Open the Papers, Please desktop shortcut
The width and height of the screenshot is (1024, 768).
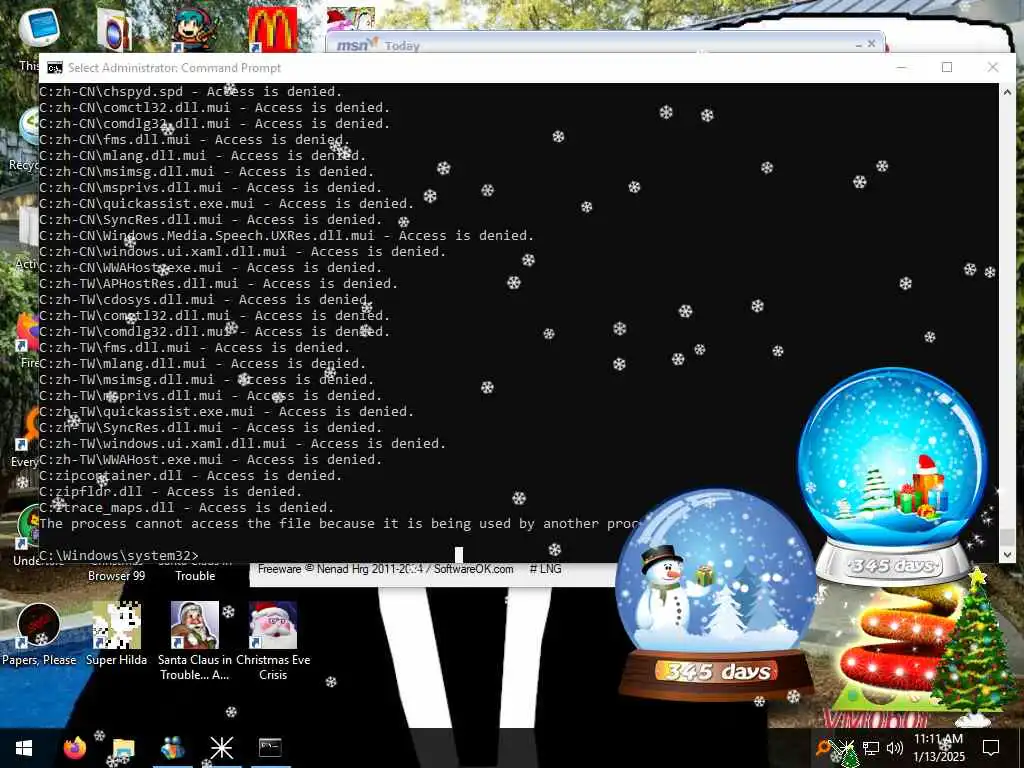[39, 633]
